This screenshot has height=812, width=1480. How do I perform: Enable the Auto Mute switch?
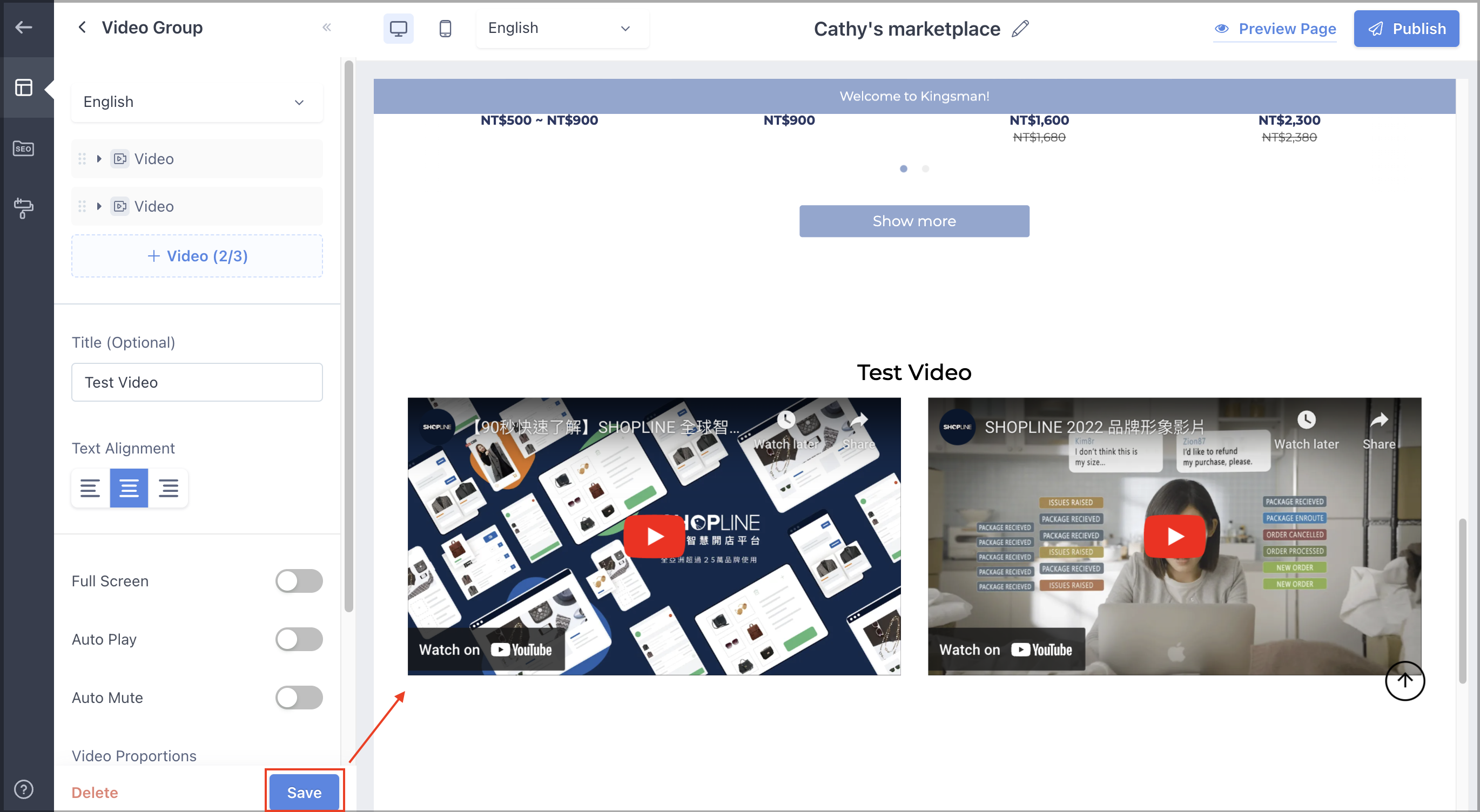pyautogui.click(x=299, y=697)
